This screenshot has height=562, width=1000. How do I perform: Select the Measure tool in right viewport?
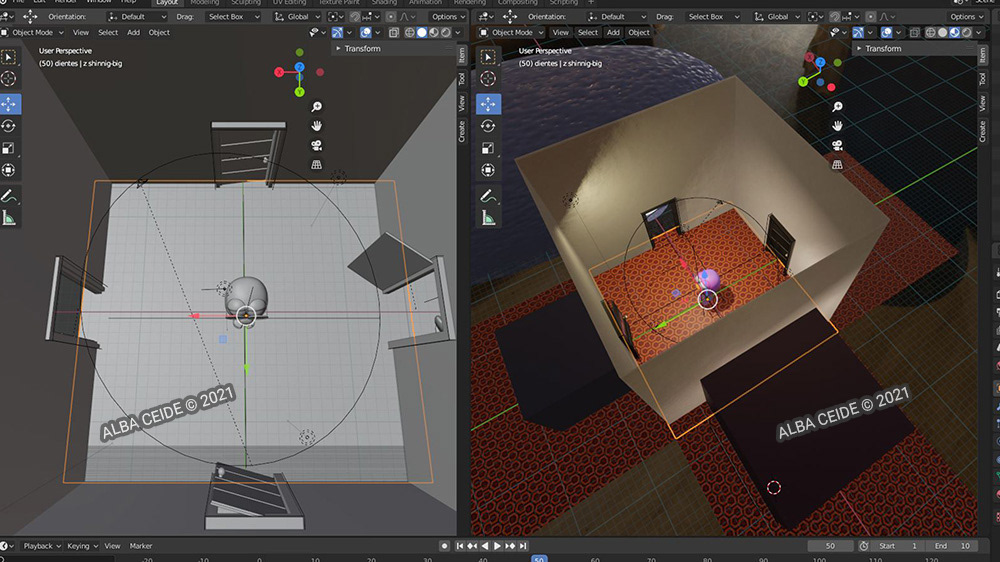pyautogui.click(x=489, y=219)
